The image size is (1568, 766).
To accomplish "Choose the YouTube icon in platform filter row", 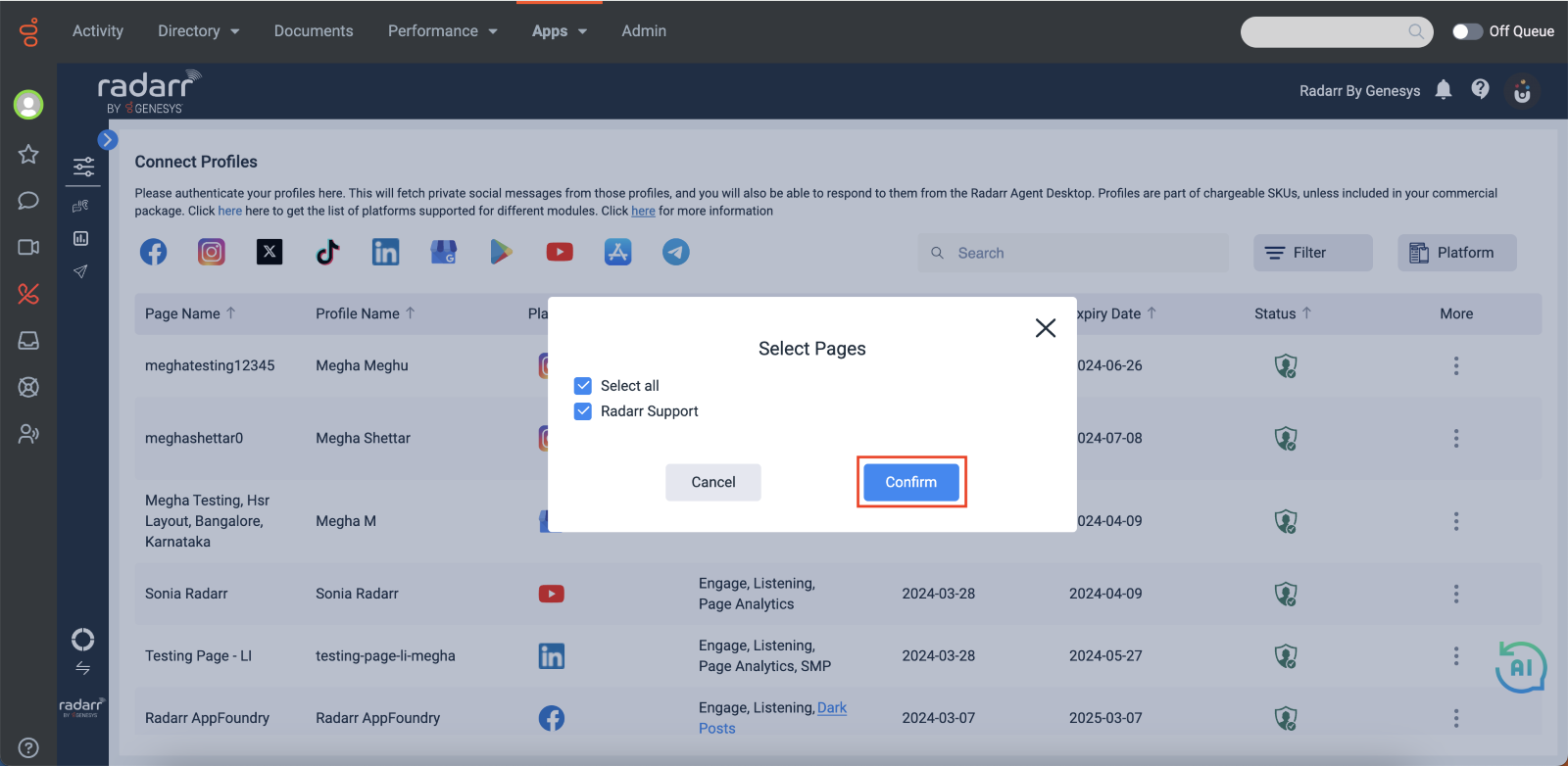I will click(560, 253).
